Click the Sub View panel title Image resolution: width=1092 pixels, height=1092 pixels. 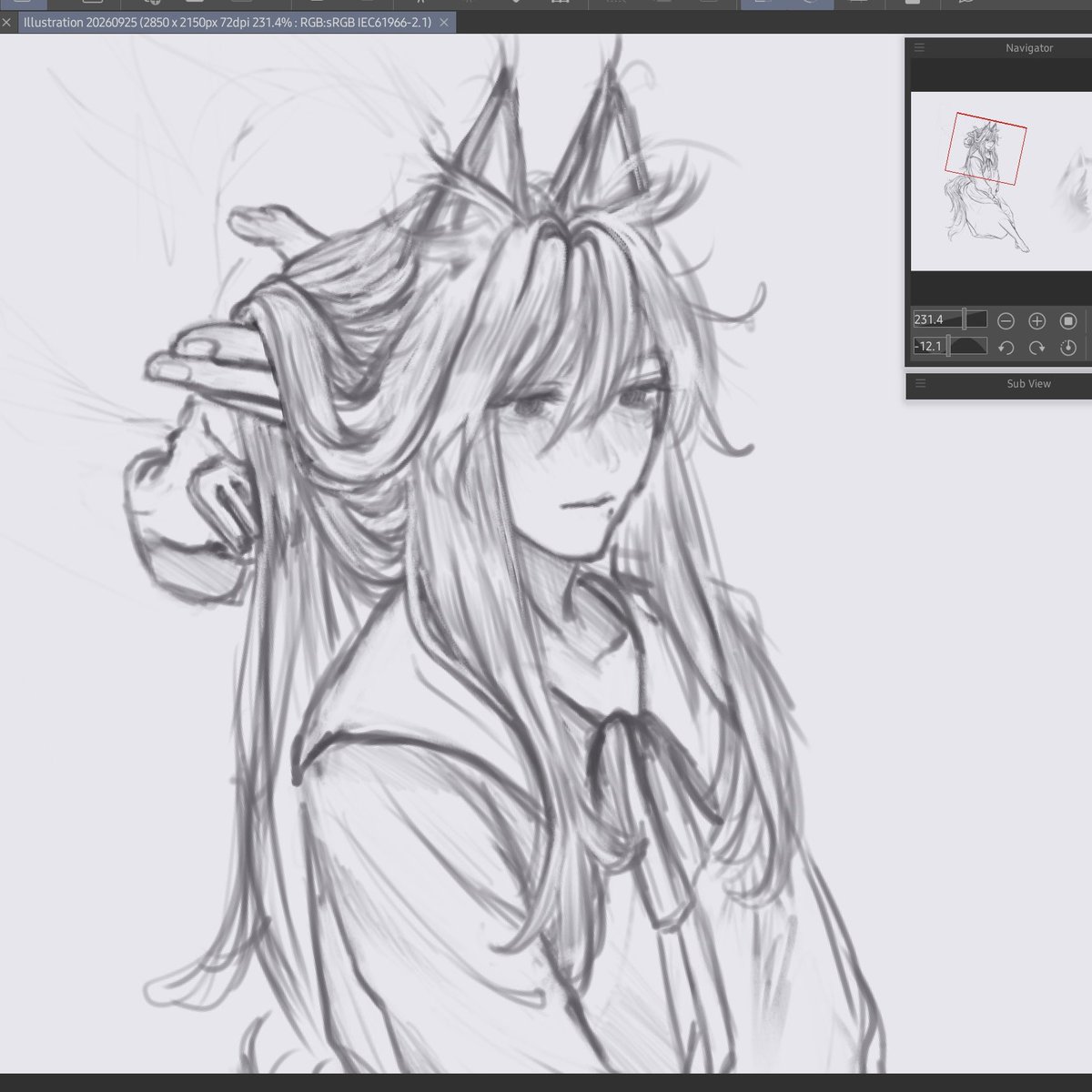click(1028, 384)
